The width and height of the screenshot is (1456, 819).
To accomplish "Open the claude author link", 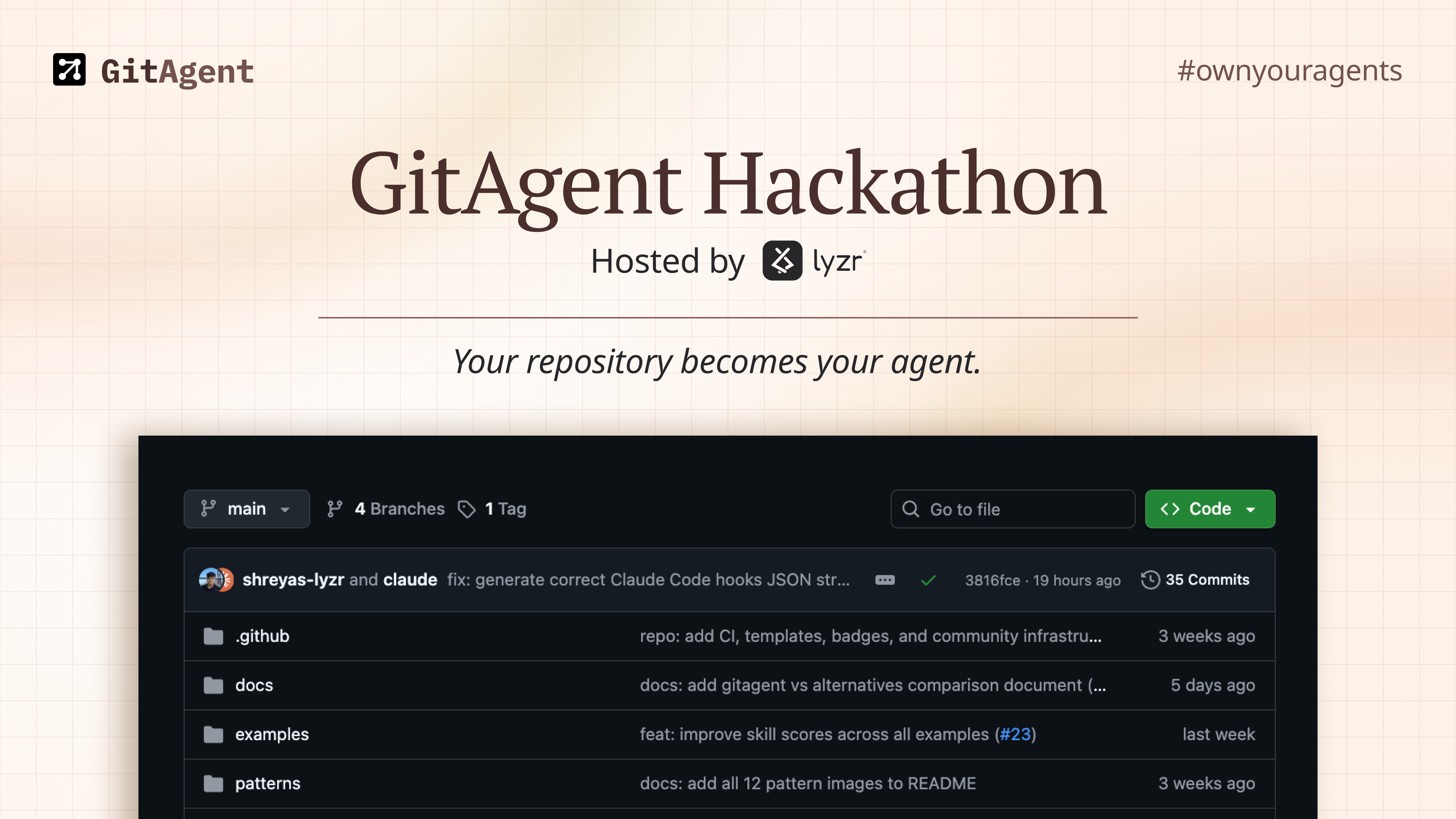I will 410,580.
